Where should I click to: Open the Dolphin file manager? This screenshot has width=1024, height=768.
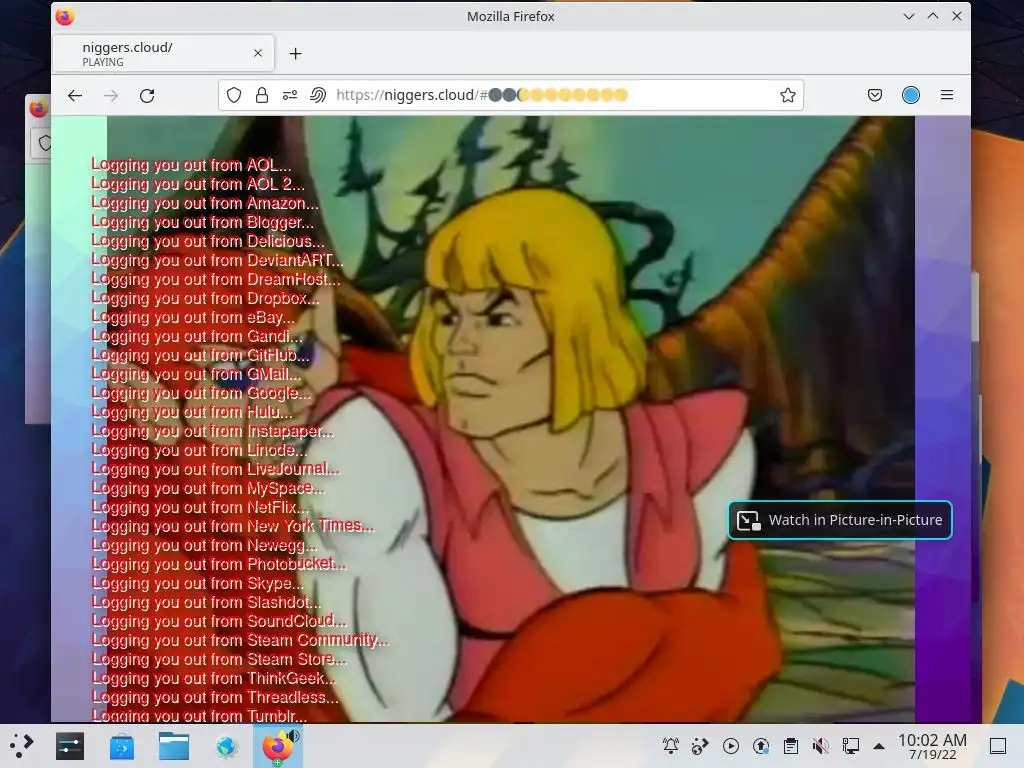click(174, 746)
